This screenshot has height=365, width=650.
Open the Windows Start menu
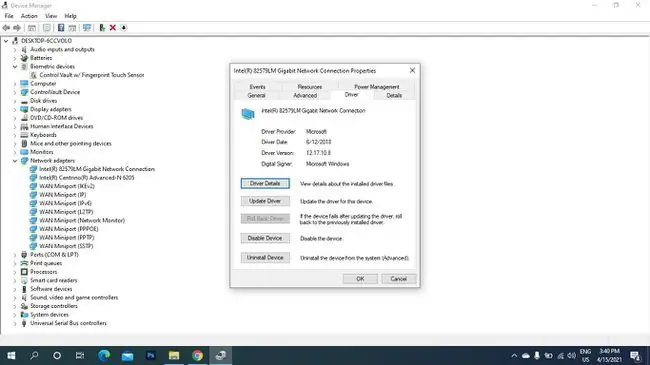(x=11, y=355)
